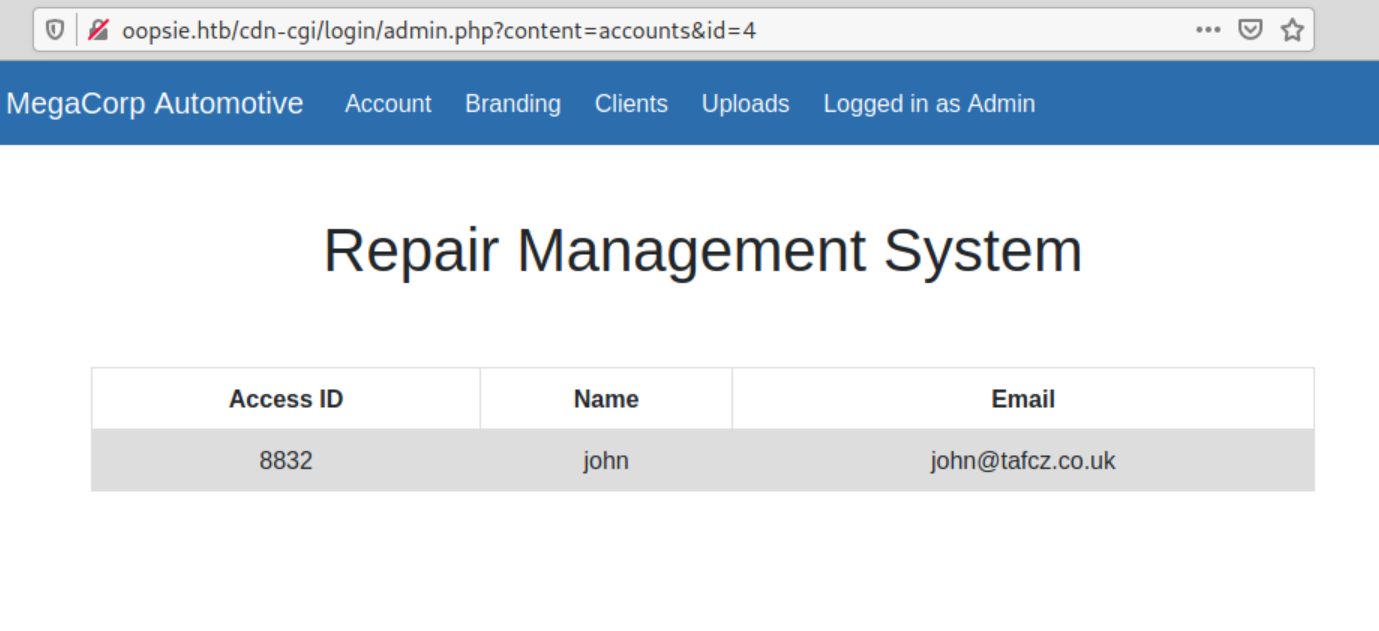1379x631 pixels.
Task: Open the Account menu item
Action: 388,104
